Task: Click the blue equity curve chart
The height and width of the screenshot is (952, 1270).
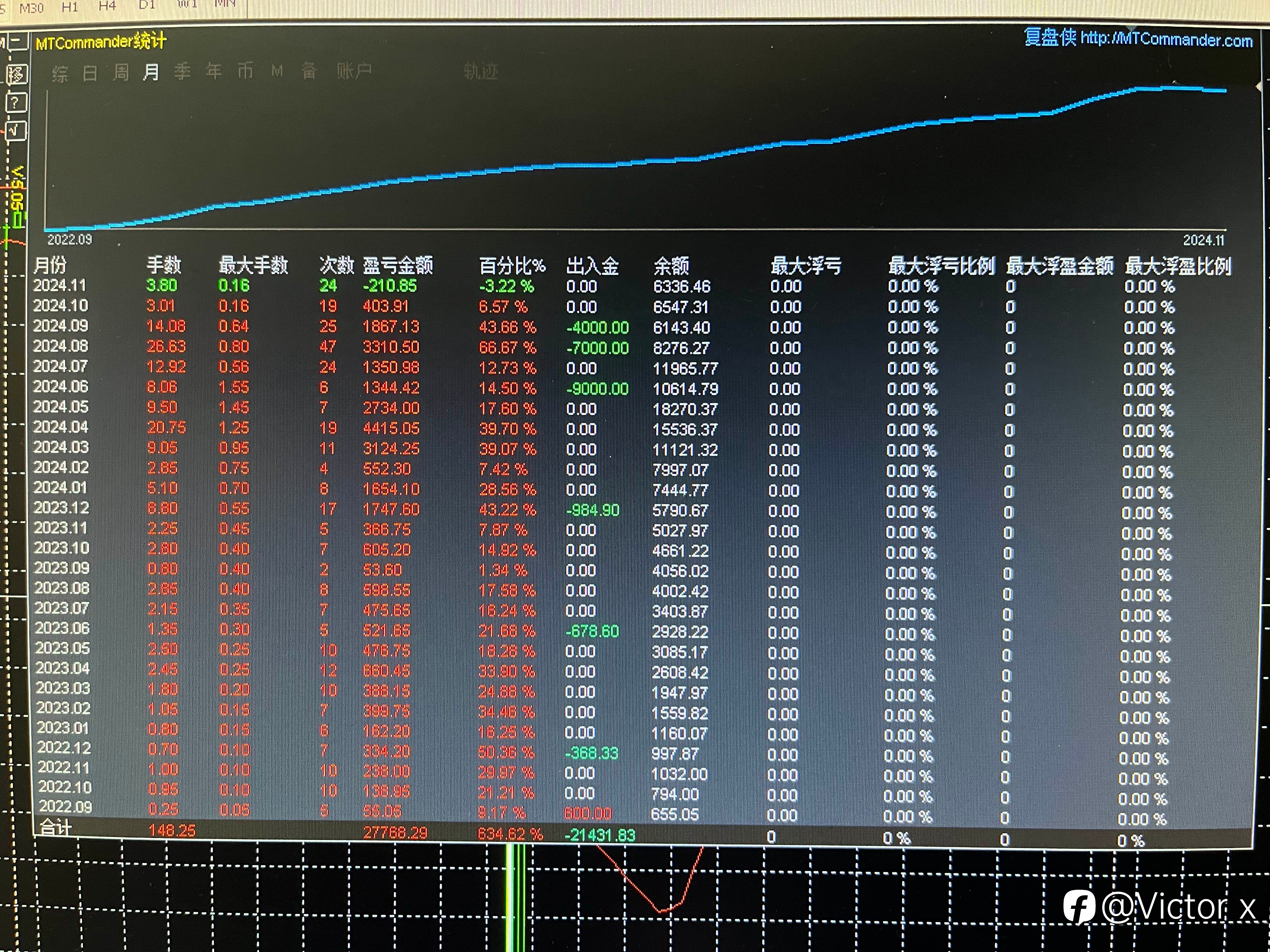Action: (x=636, y=159)
